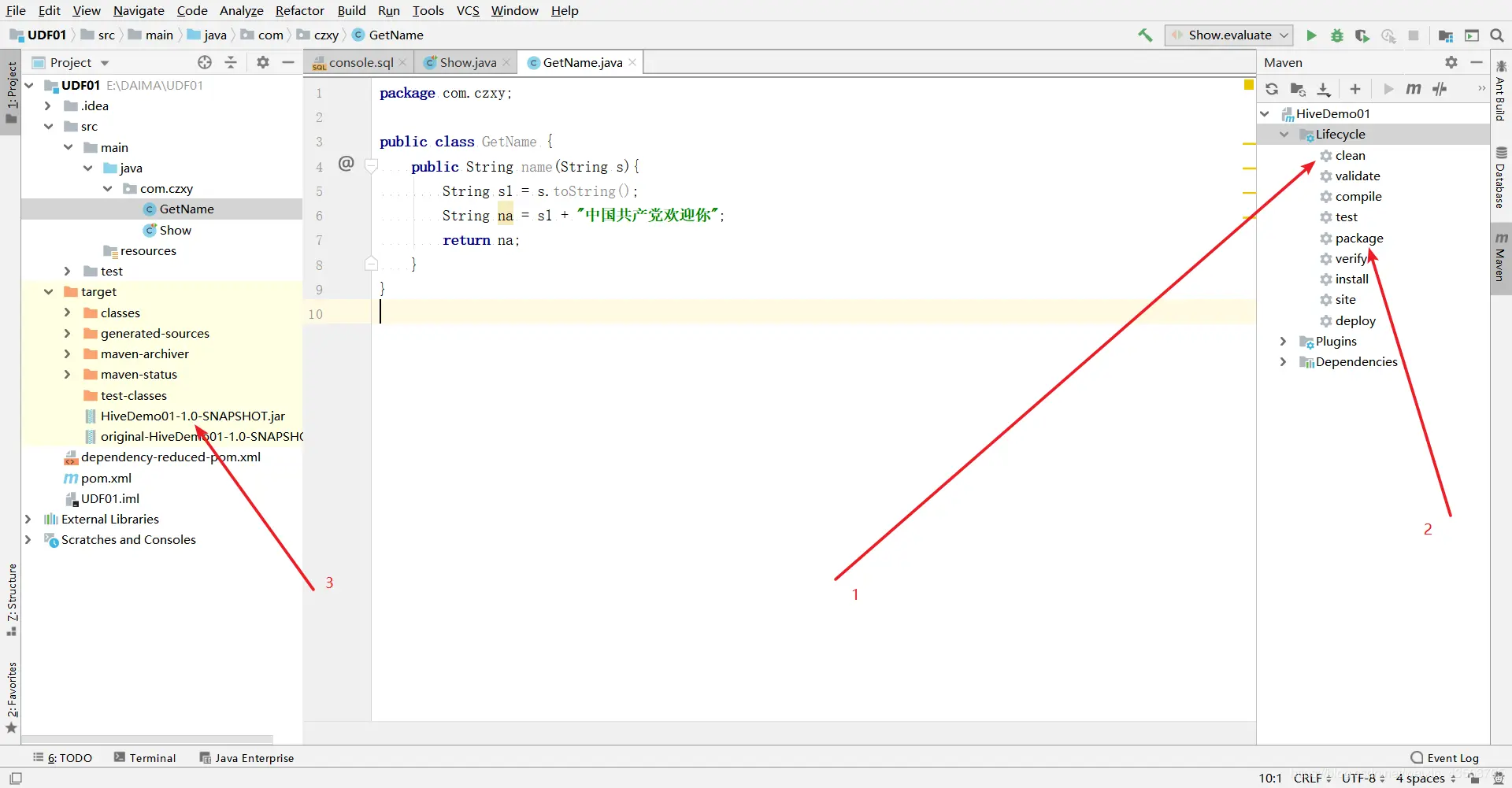Select the package lifecycle goal
The width and height of the screenshot is (1512, 788).
point(1359,239)
